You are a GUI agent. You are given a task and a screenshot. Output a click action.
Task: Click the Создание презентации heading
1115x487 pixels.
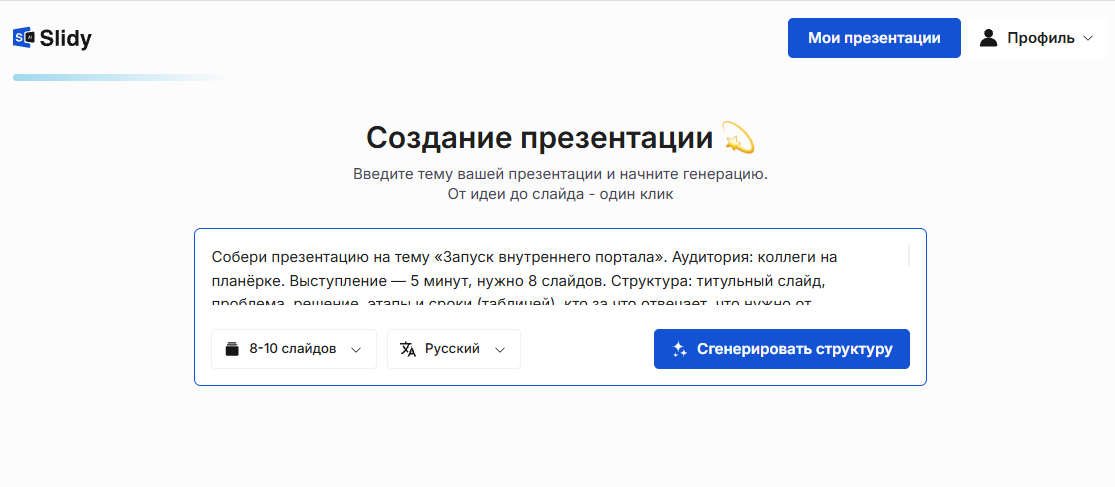[x=539, y=138]
